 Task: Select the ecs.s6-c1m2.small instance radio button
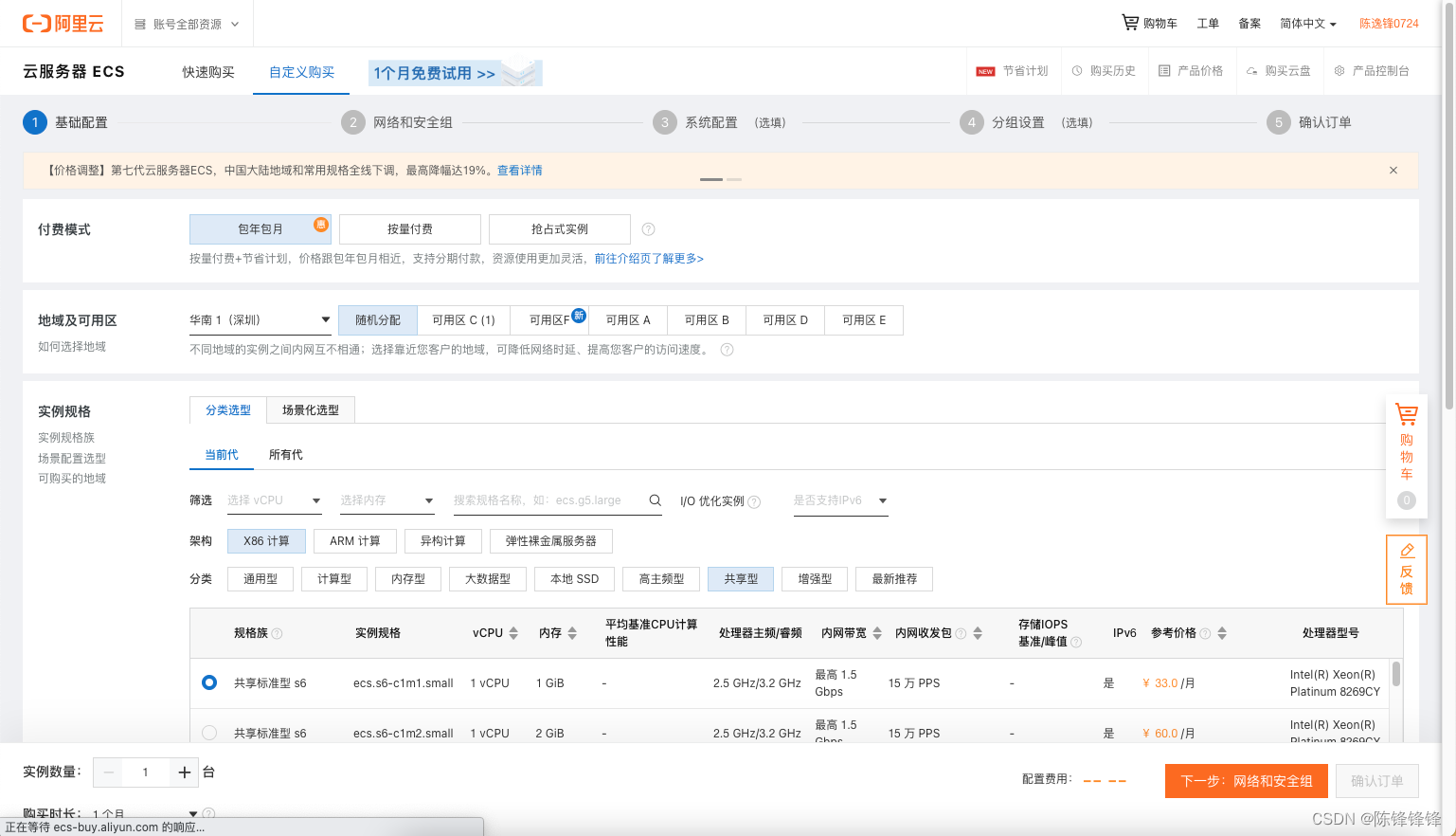pyautogui.click(x=209, y=732)
